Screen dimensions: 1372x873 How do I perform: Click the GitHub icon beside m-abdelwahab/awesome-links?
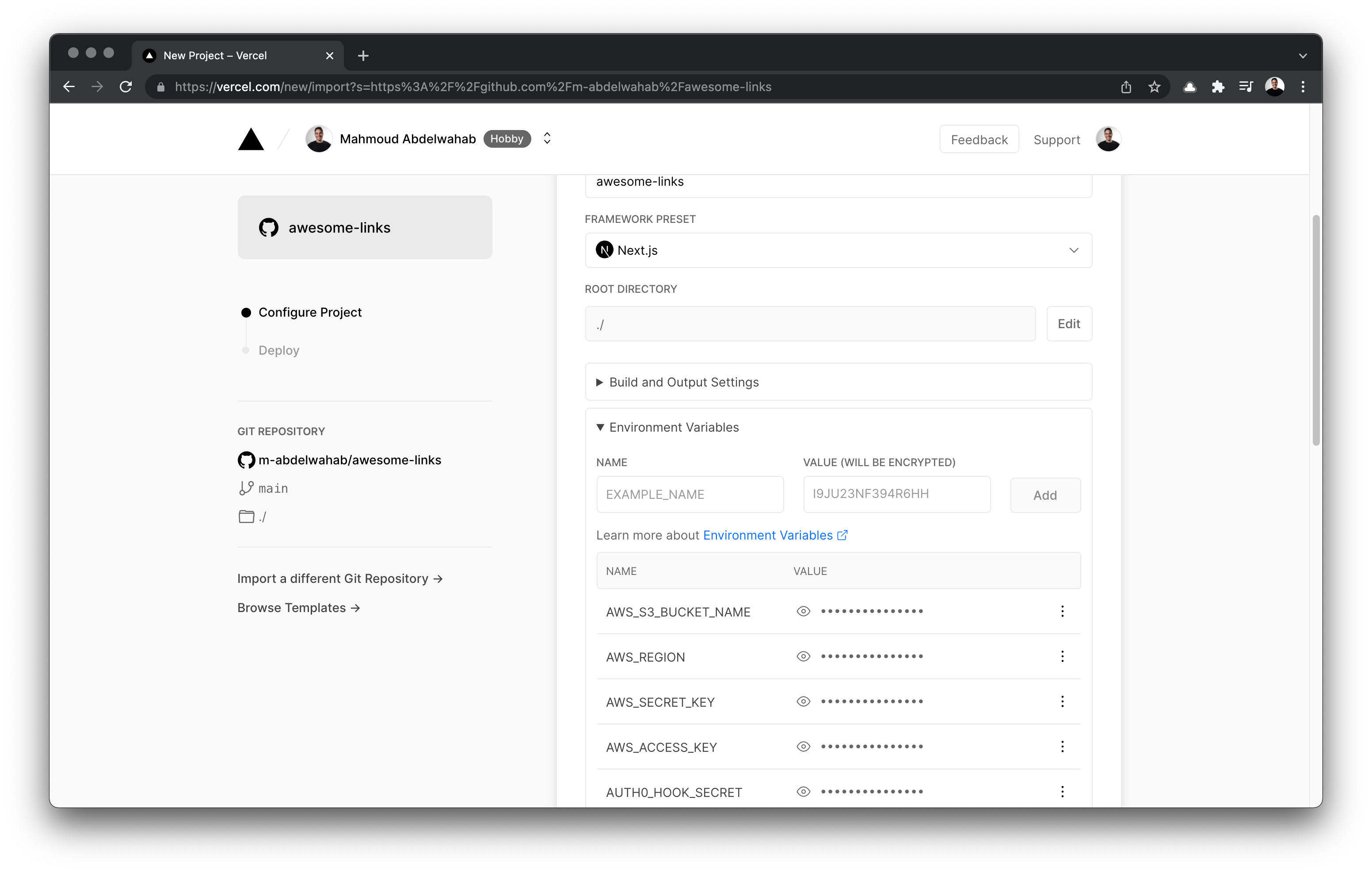pyautogui.click(x=246, y=459)
